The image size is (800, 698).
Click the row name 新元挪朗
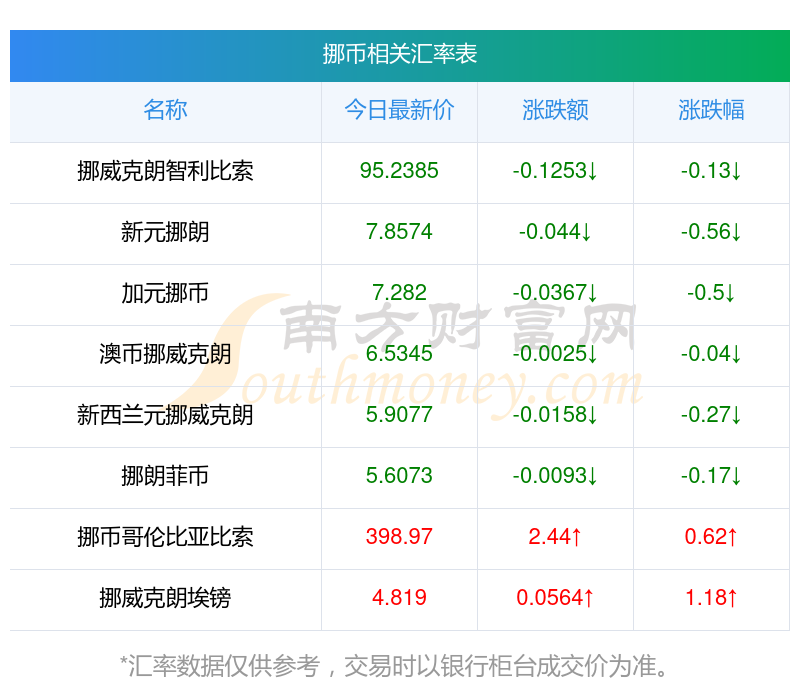point(165,232)
